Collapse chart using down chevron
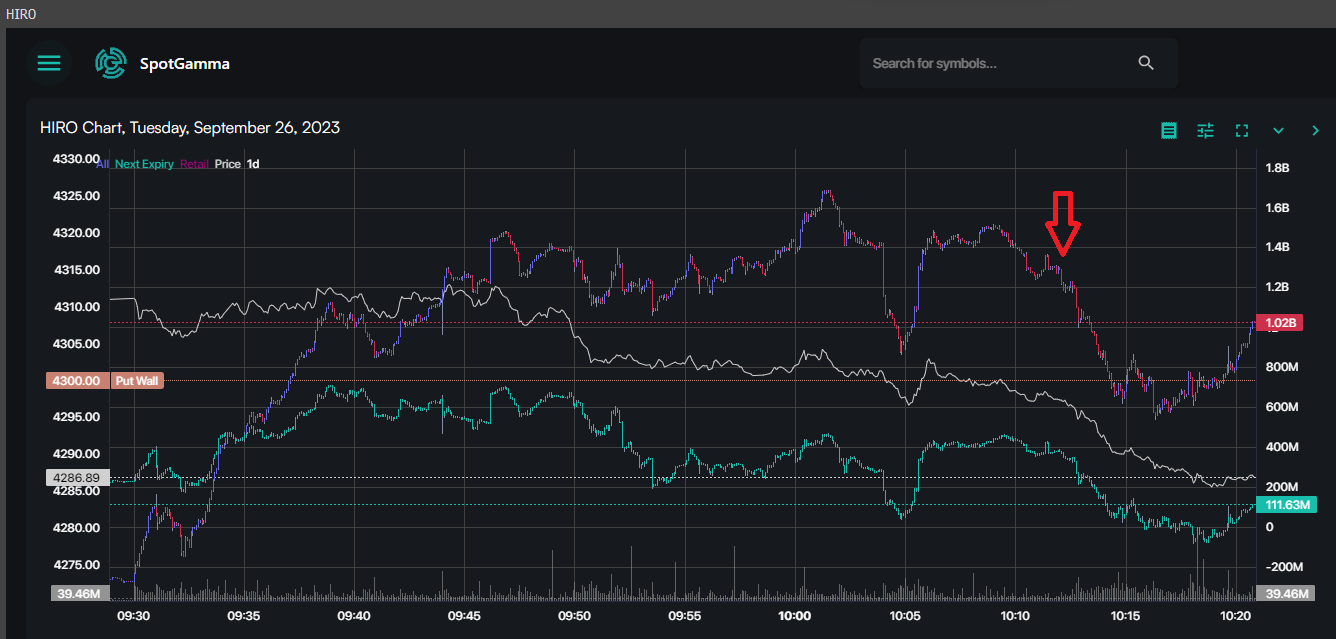Viewport: 1336px width, 639px height. tap(1278, 130)
